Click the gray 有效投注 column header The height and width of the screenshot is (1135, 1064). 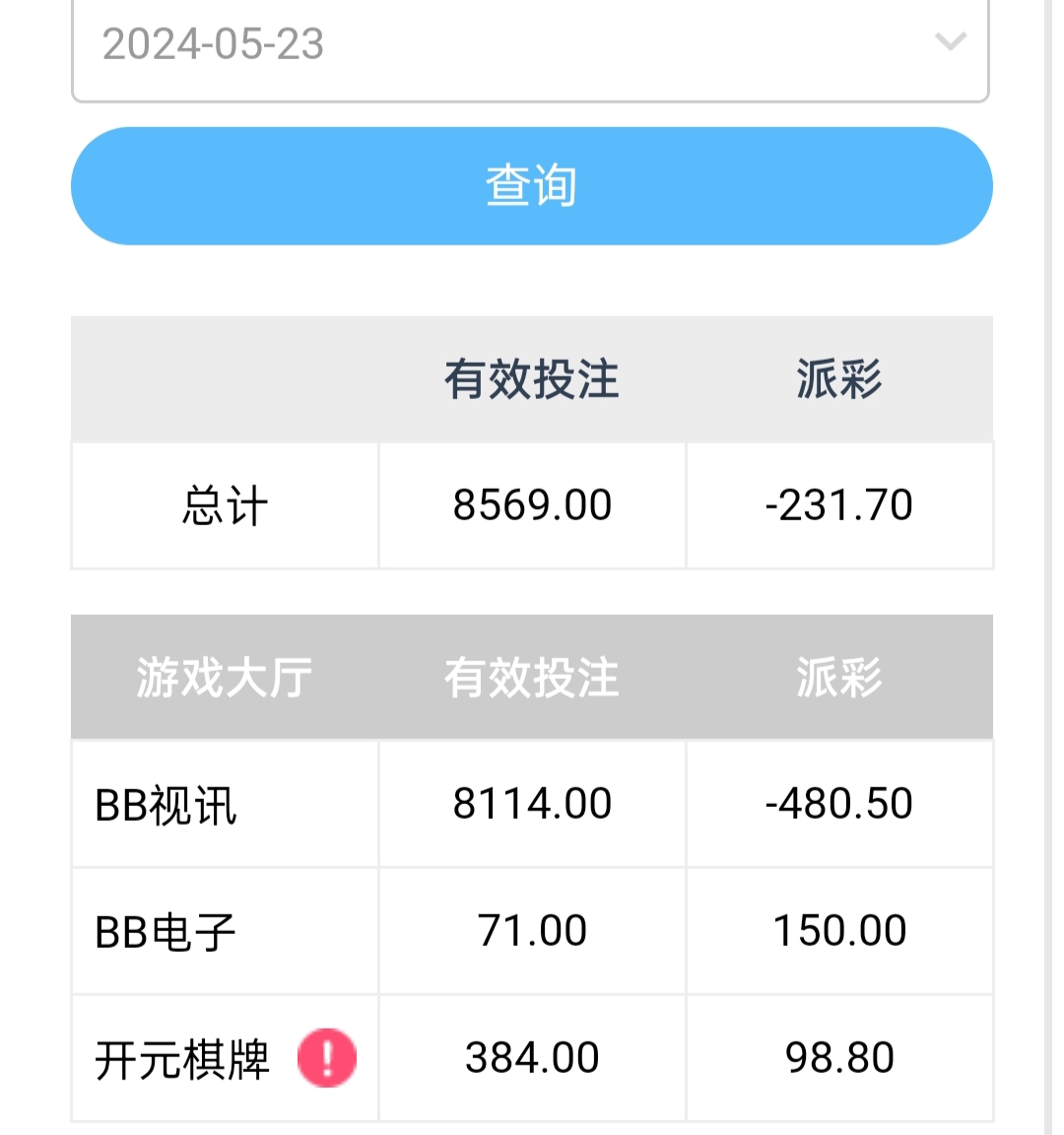pos(532,678)
